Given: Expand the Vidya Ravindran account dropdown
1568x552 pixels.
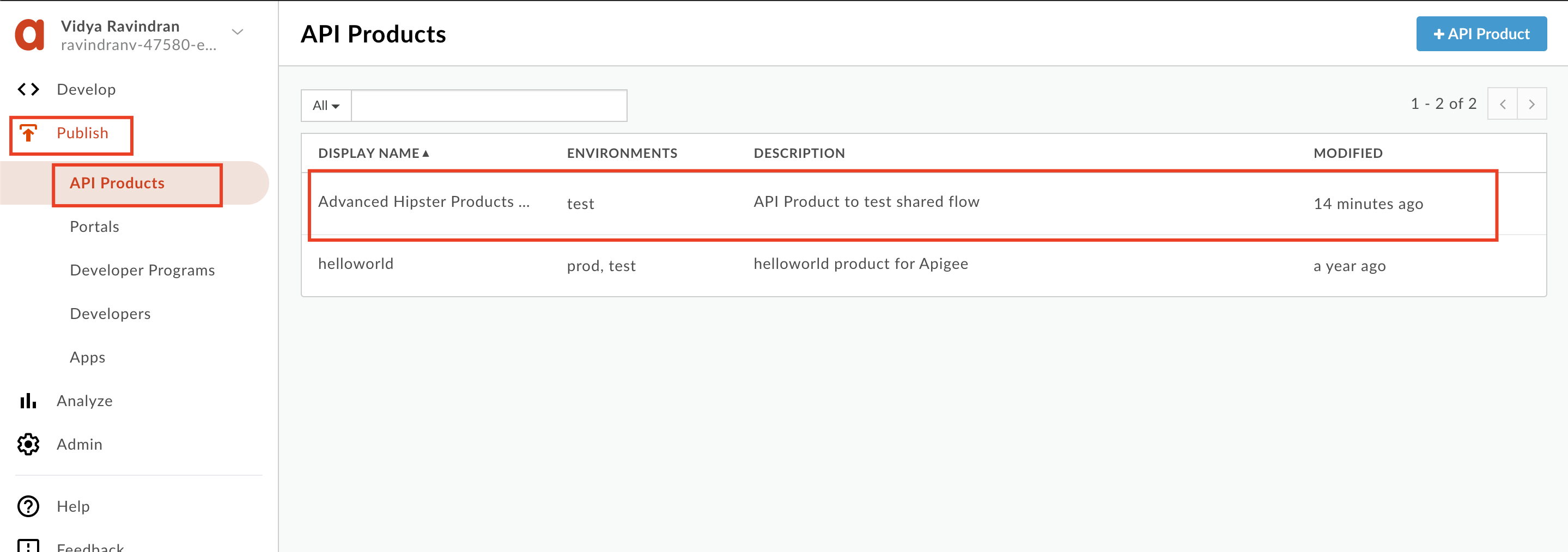Looking at the screenshot, I should [238, 32].
